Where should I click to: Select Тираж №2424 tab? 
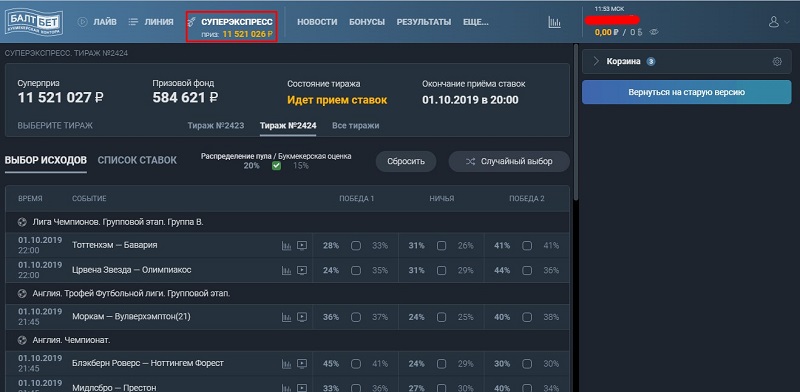click(x=288, y=126)
